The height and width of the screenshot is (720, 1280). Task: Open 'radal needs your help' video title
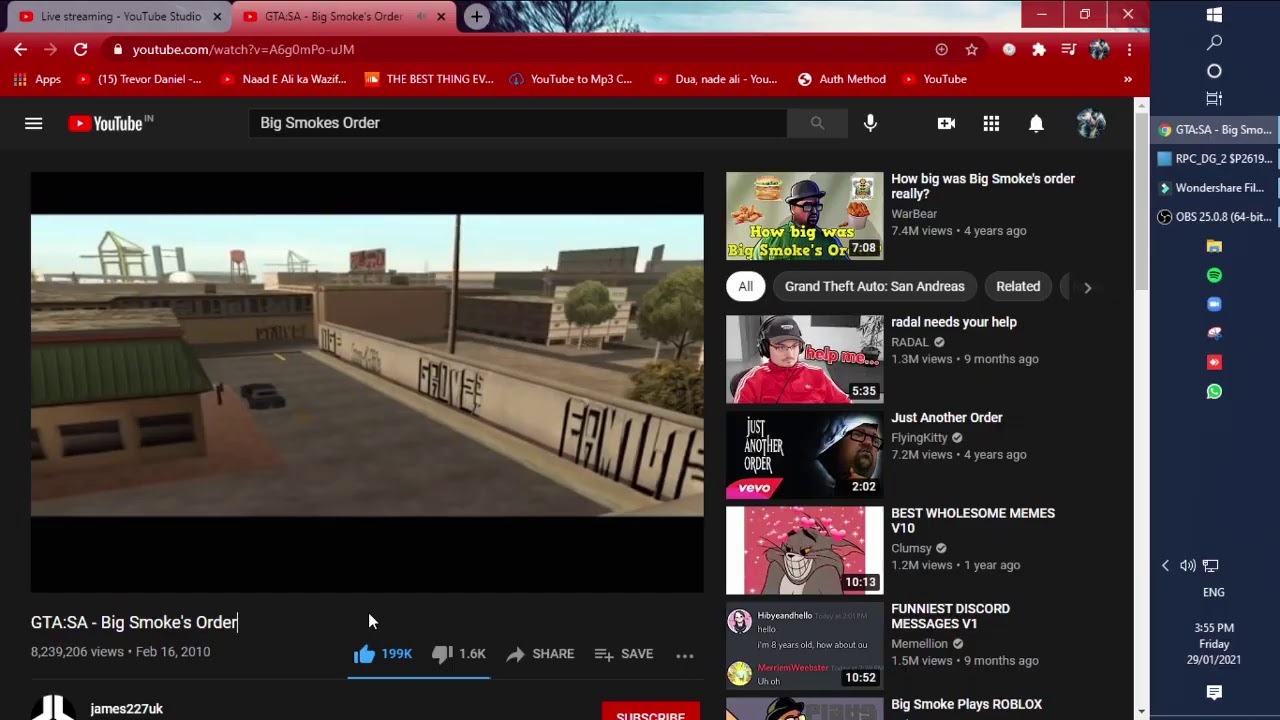(x=954, y=322)
